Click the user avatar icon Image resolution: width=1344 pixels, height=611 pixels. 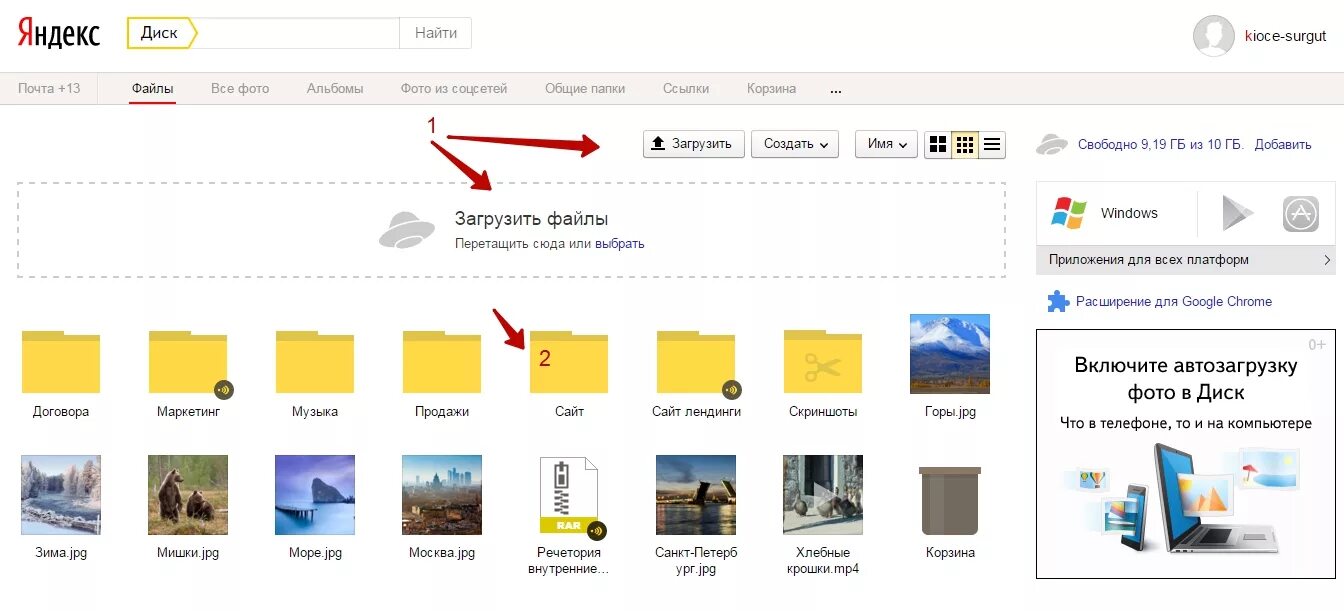pos(1214,36)
